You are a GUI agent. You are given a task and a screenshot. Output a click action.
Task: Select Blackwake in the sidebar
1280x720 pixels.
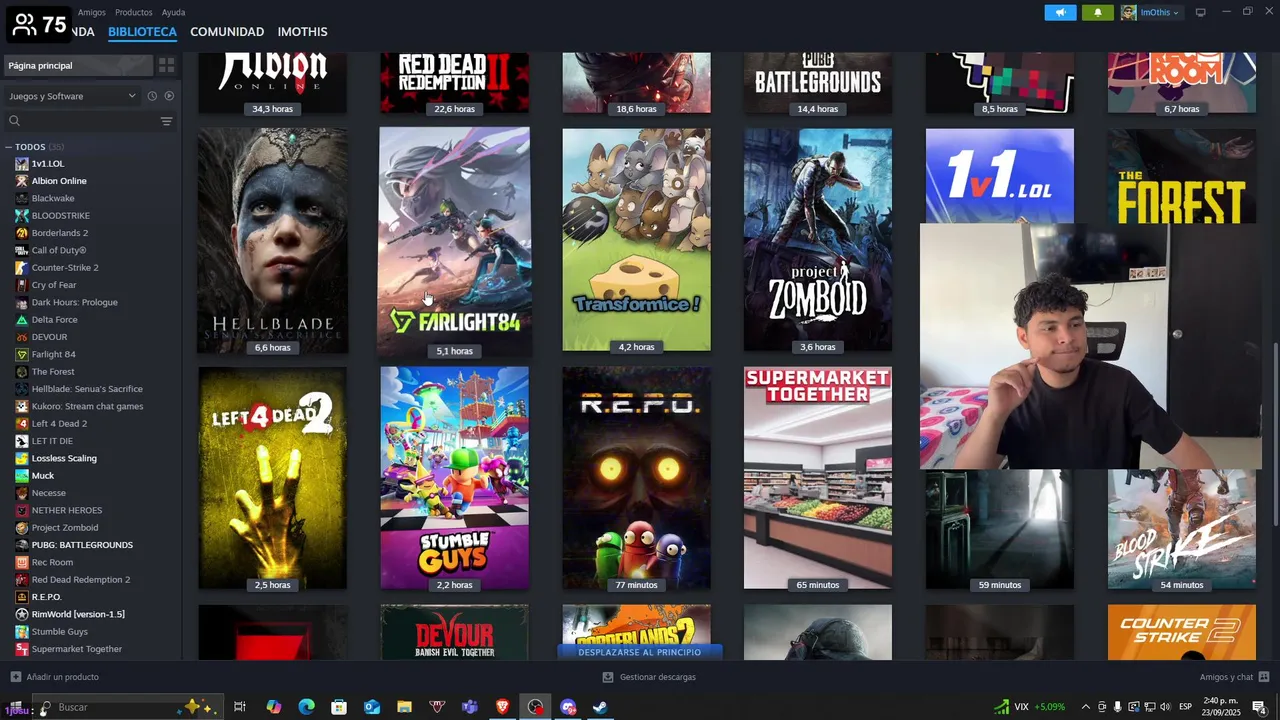[x=53, y=198]
